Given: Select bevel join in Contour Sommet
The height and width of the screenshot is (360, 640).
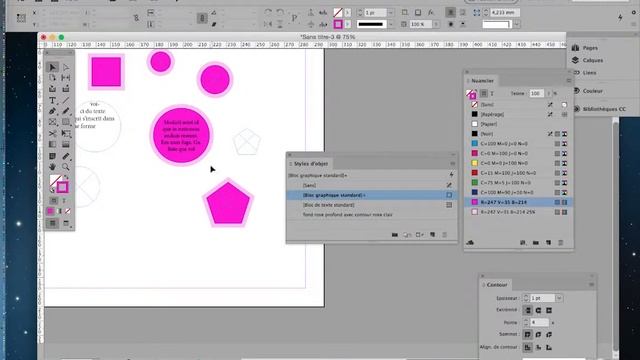Looking at the screenshot, I should [549, 335].
